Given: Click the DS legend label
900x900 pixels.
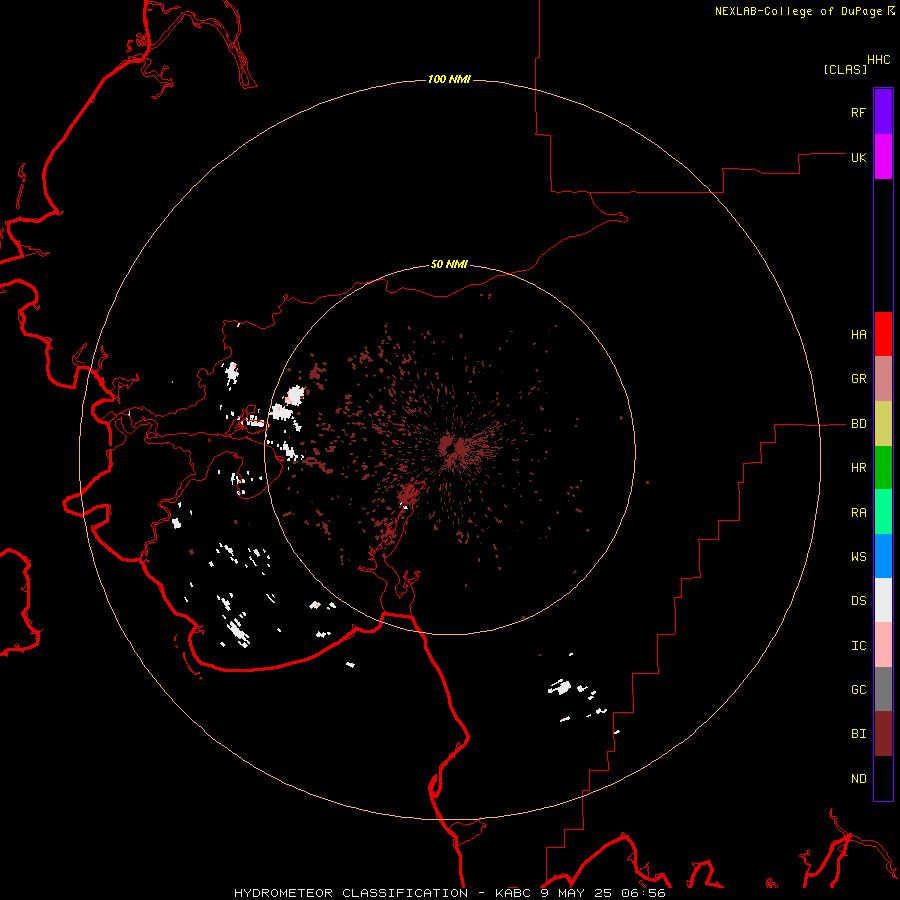Looking at the screenshot, I should (x=858, y=601).
